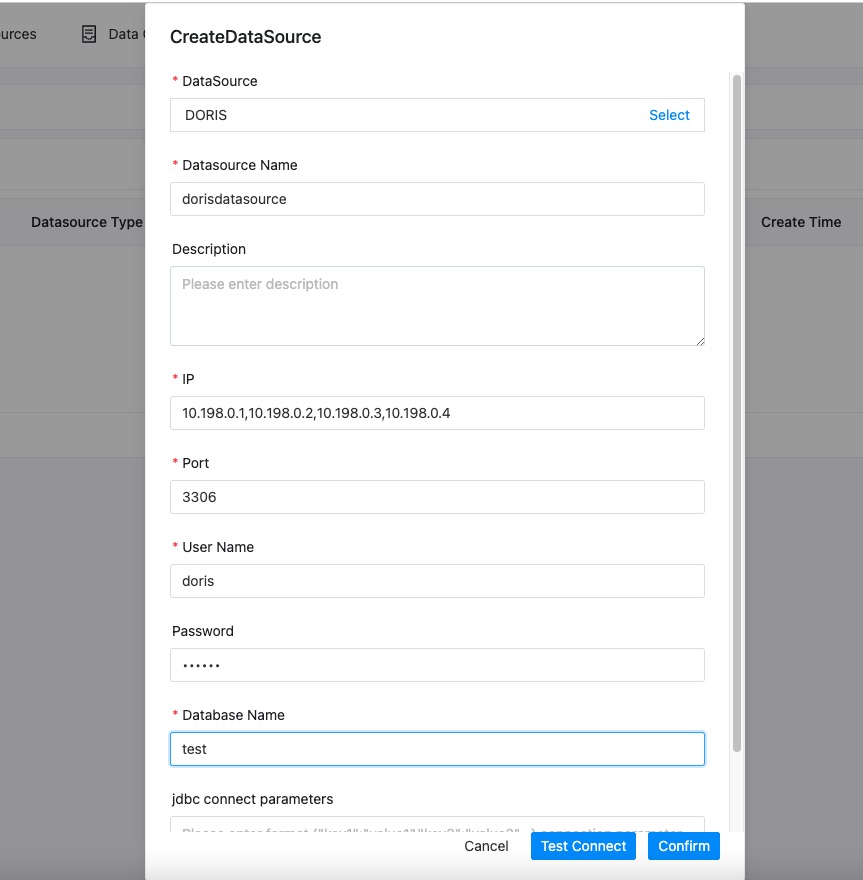This screenshot has height=880, width=863.
Task: Click the Select link for DataSource
Action: [669, 115]
